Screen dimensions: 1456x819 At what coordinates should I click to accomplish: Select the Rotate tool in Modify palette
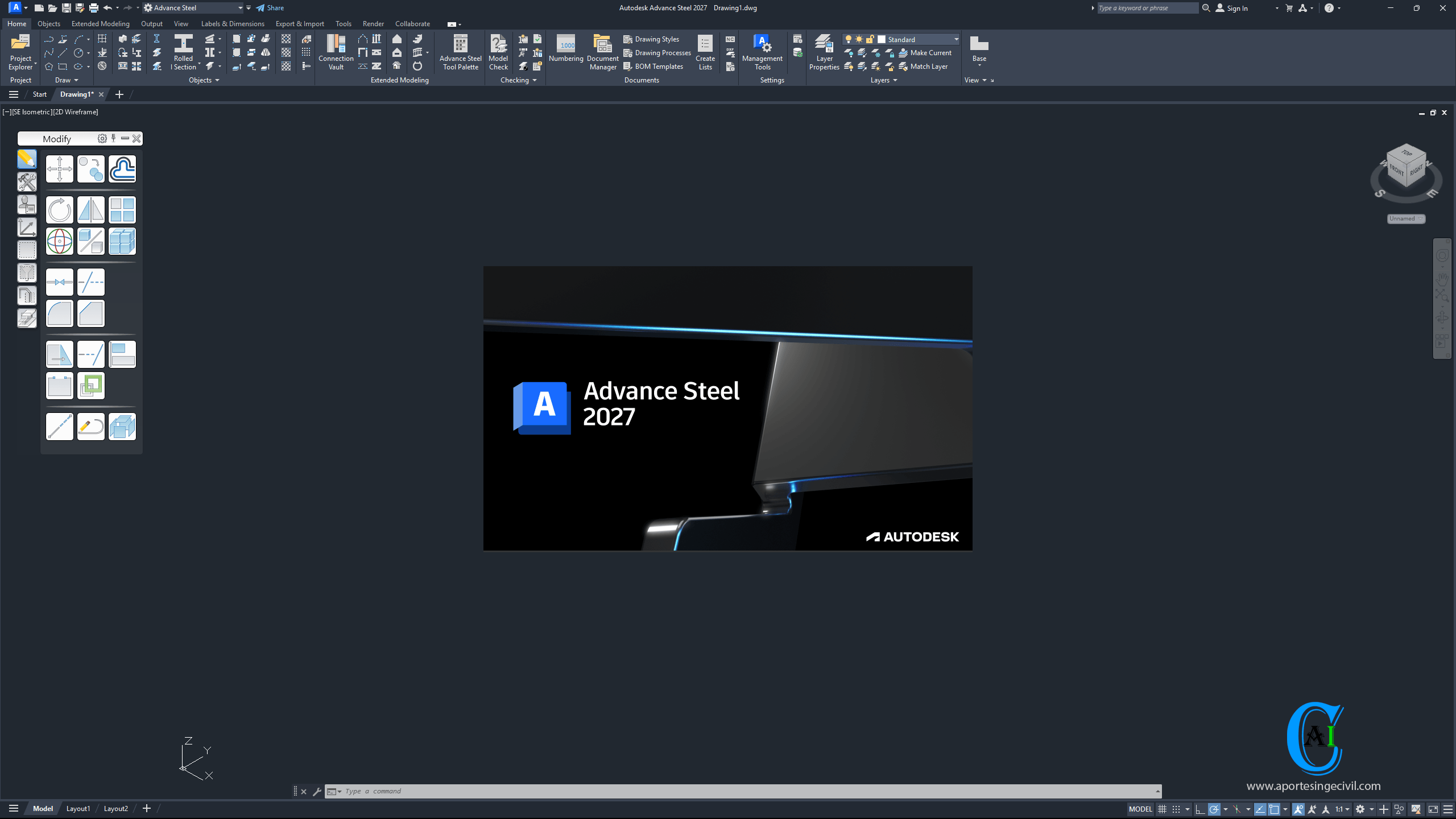tap(60, 210)
